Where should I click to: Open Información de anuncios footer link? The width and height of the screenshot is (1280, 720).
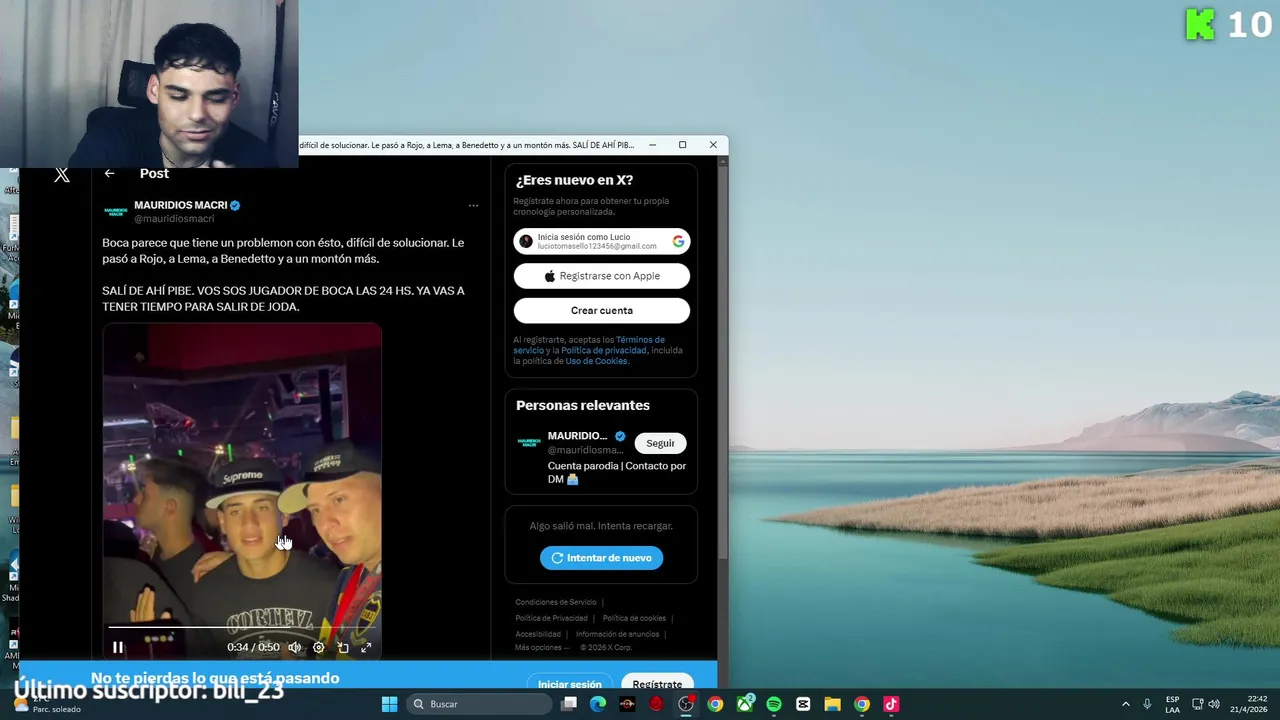pos(617,634)
